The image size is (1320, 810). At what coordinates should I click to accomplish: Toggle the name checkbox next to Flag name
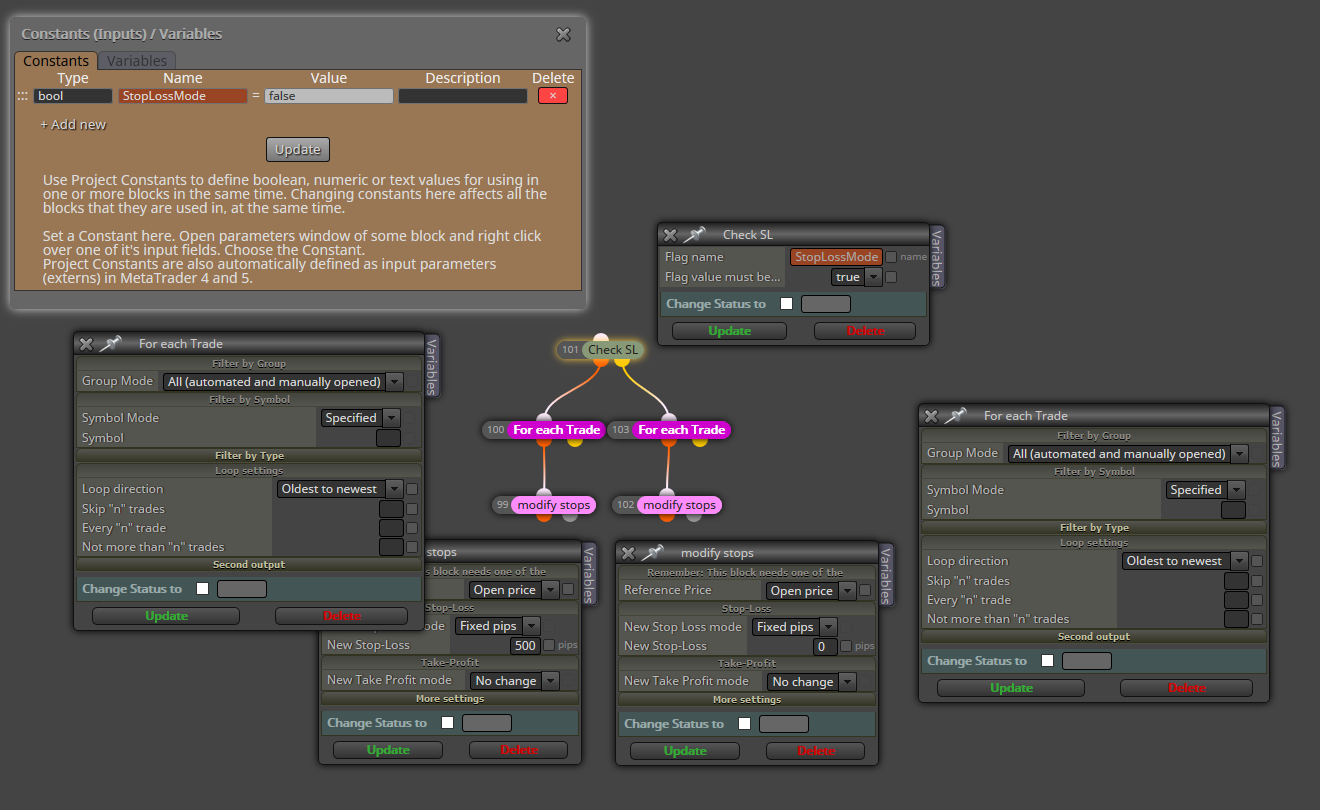(891, 257)
